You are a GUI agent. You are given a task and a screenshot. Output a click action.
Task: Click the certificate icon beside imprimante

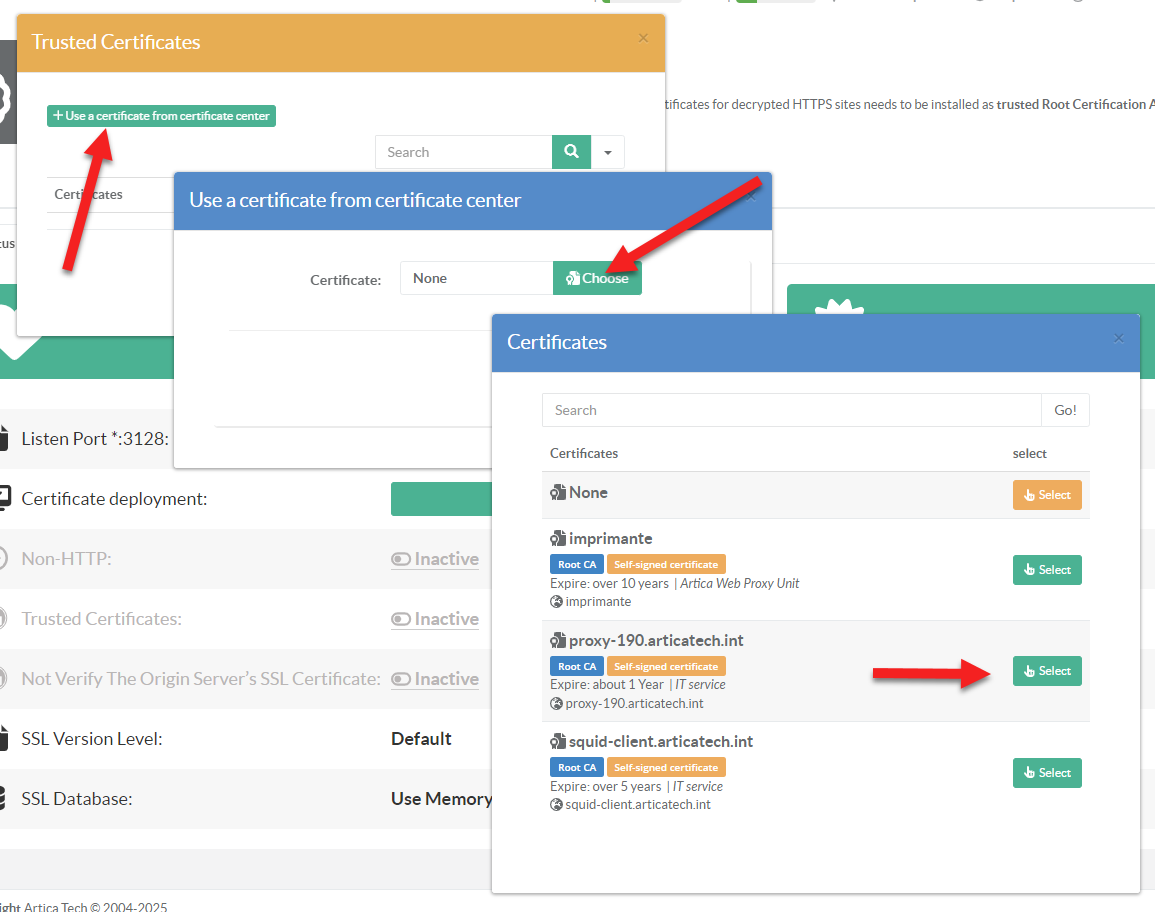pos(558,539)
